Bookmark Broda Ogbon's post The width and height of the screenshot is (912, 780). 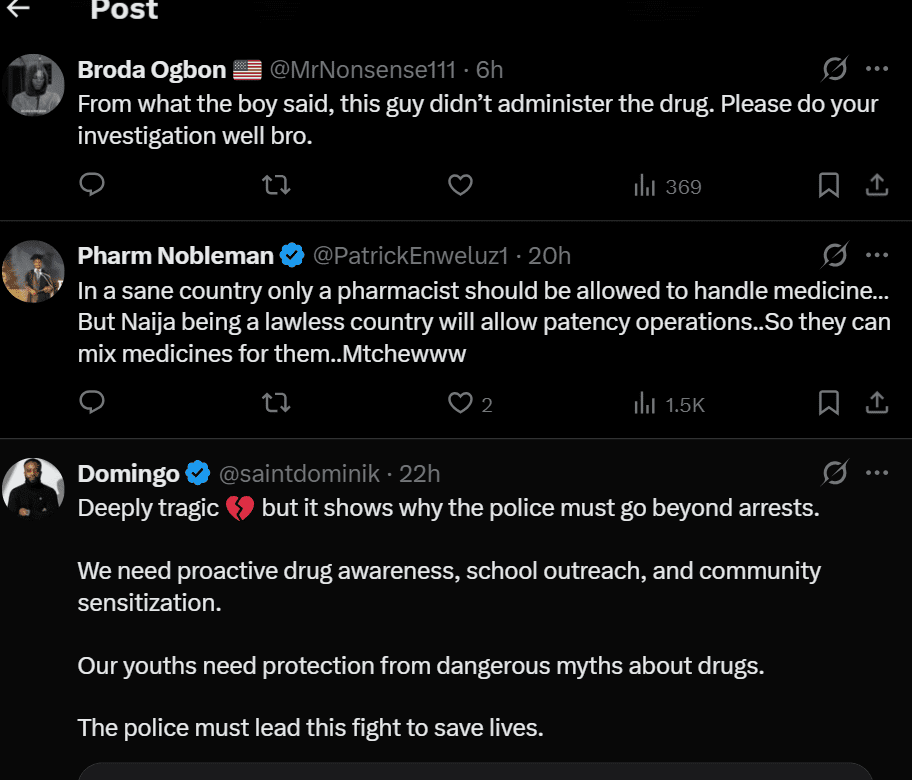click(x=829, y=186)
